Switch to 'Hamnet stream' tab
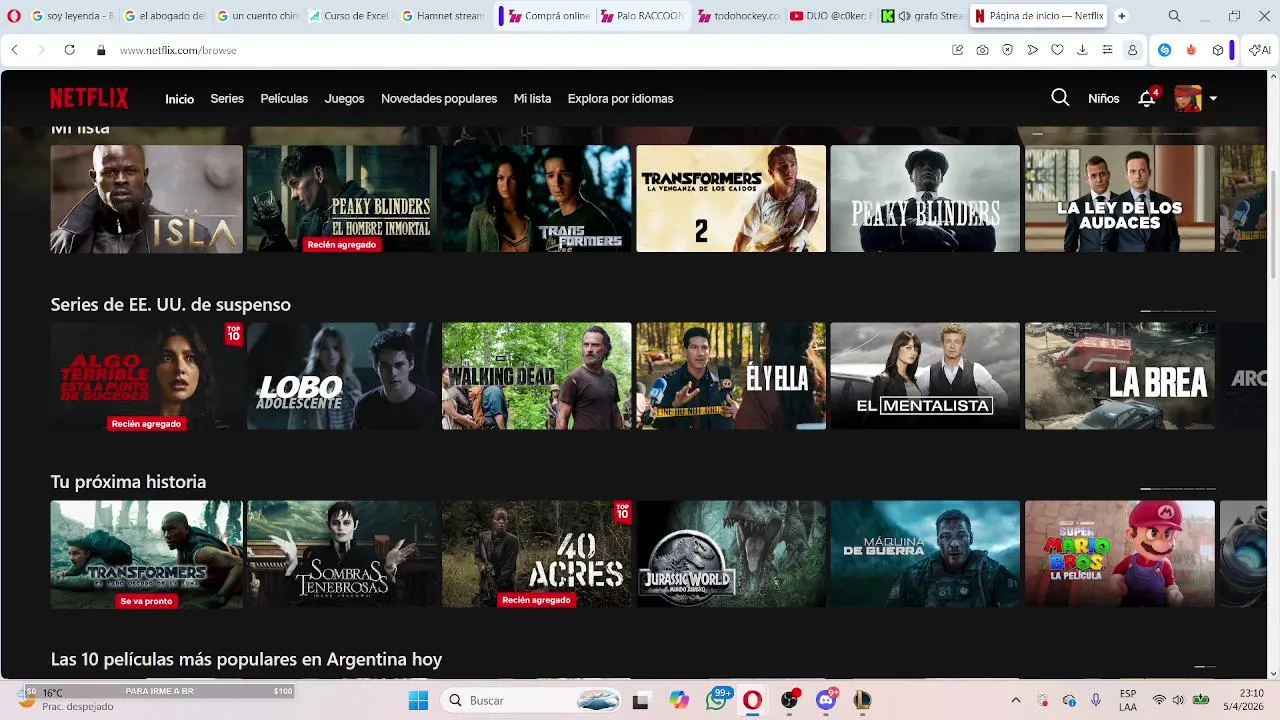 (x=442, y=16)
